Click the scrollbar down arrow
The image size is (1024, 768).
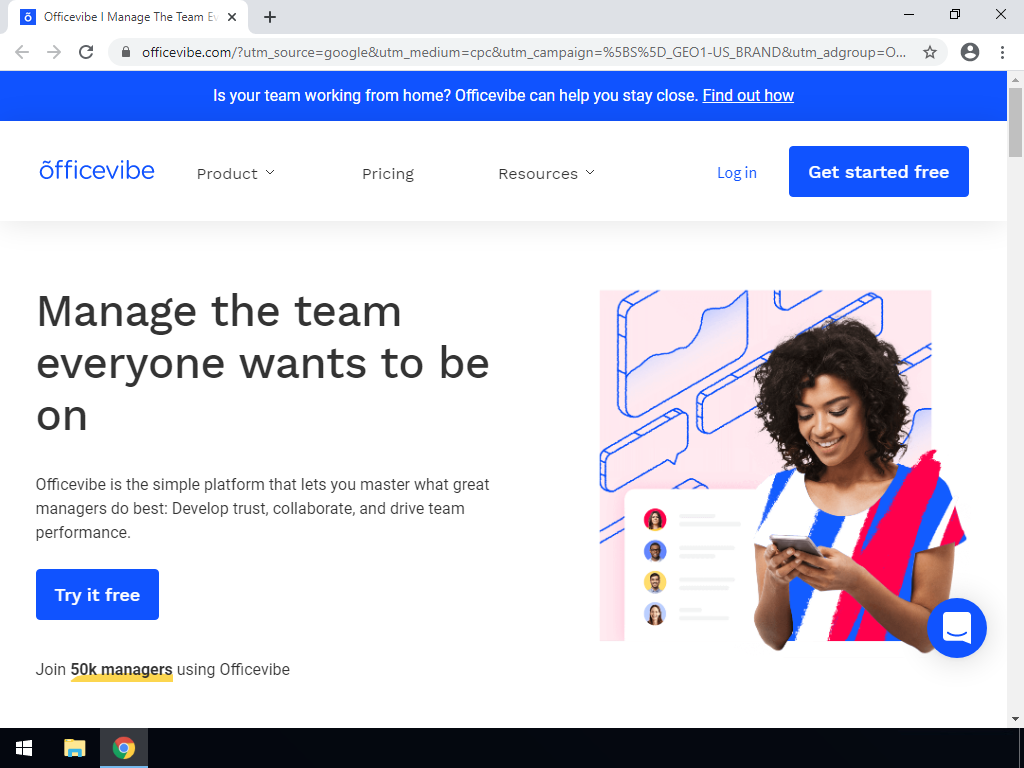(x=1015, y=719)
